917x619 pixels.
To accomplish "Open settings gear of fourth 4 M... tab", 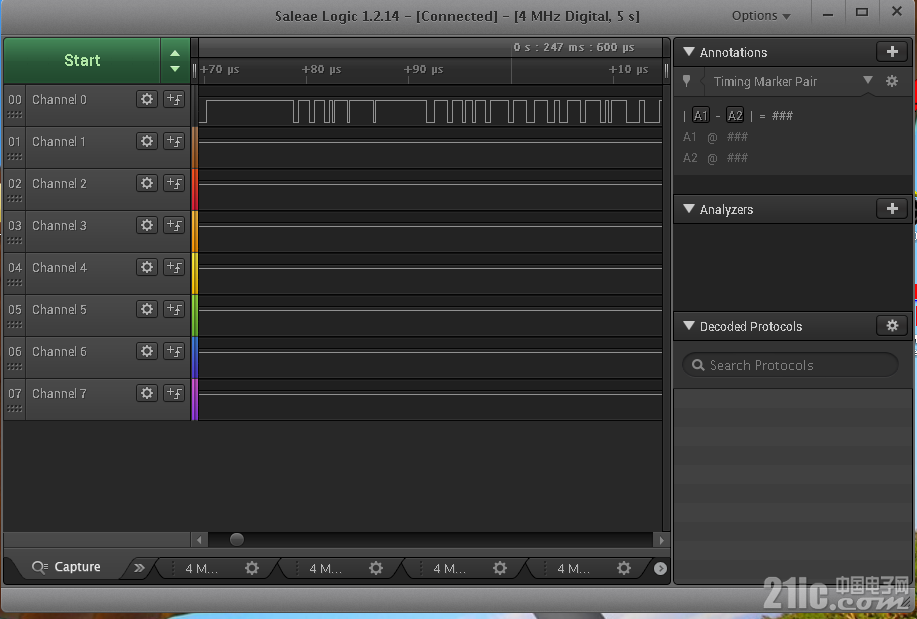I will click(x=624, y=568).
